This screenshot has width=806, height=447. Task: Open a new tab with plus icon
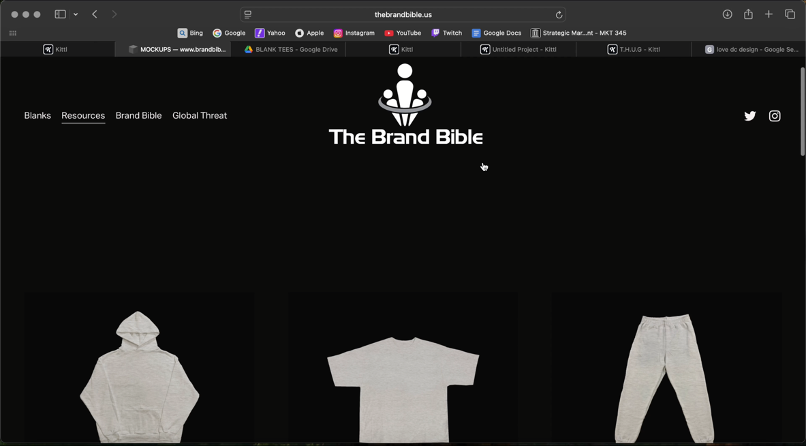[768, 14]
